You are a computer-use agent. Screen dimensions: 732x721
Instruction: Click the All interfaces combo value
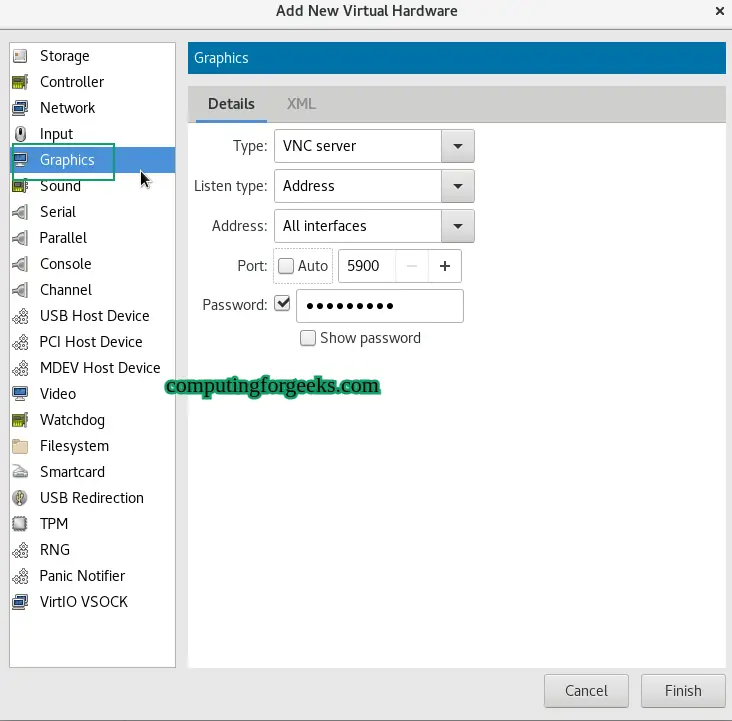[358, 226]
